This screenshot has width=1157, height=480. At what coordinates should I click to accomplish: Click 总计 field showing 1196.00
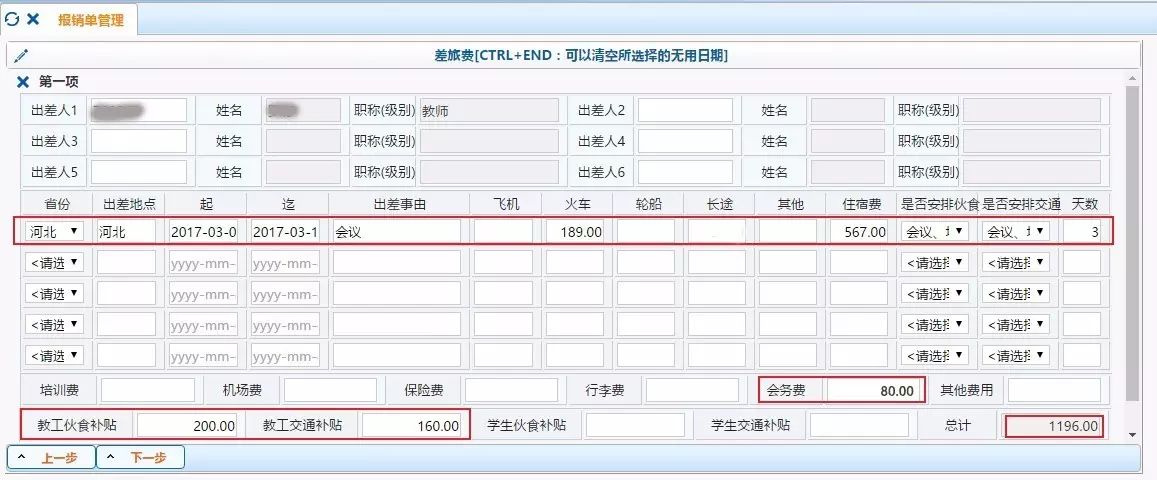1054,425
